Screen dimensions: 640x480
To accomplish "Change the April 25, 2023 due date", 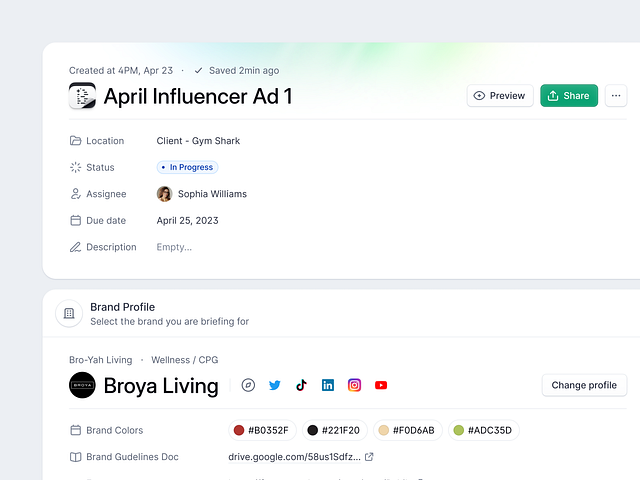I will (187, 220).
